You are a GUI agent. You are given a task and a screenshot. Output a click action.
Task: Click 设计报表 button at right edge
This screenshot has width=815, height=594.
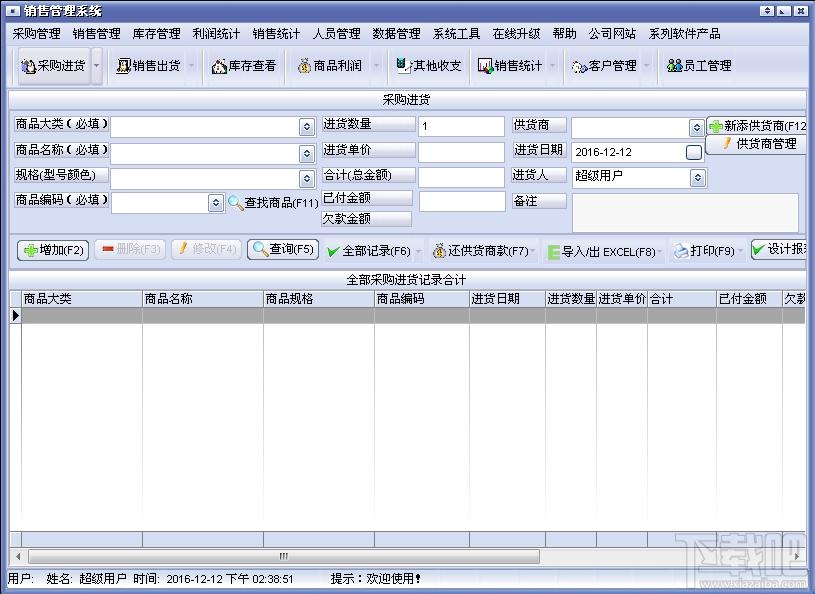tap(779, 250)
